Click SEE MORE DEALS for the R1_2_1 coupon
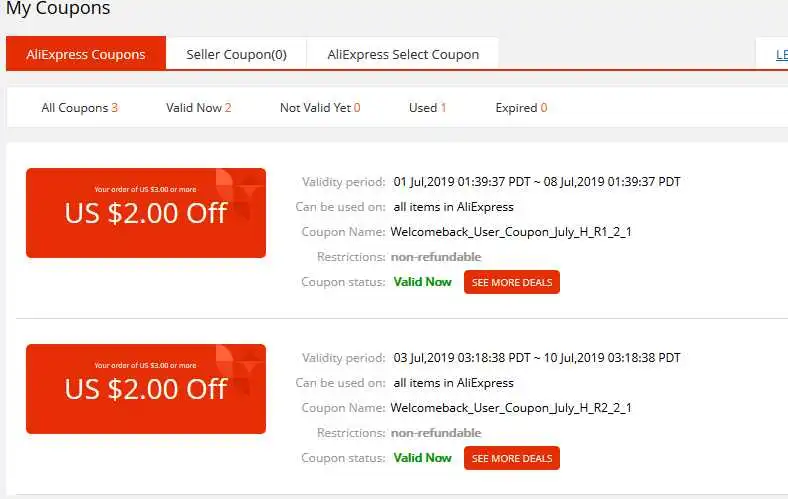This screenshot has height=499, width=788. click(x=512, y=282)
